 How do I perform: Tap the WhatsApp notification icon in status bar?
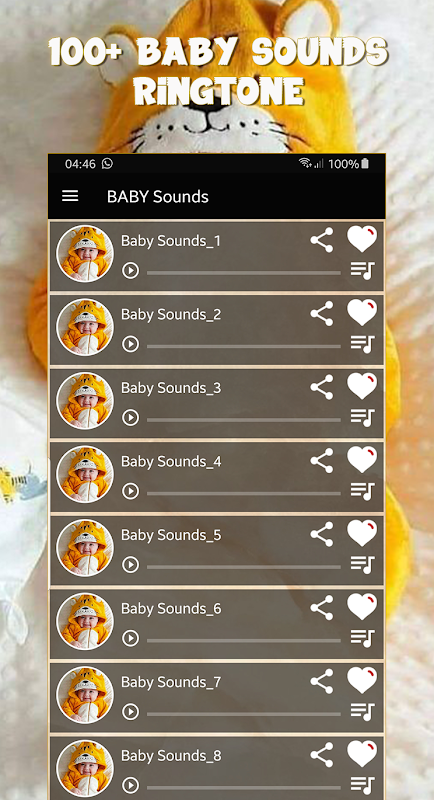[107, 164]
